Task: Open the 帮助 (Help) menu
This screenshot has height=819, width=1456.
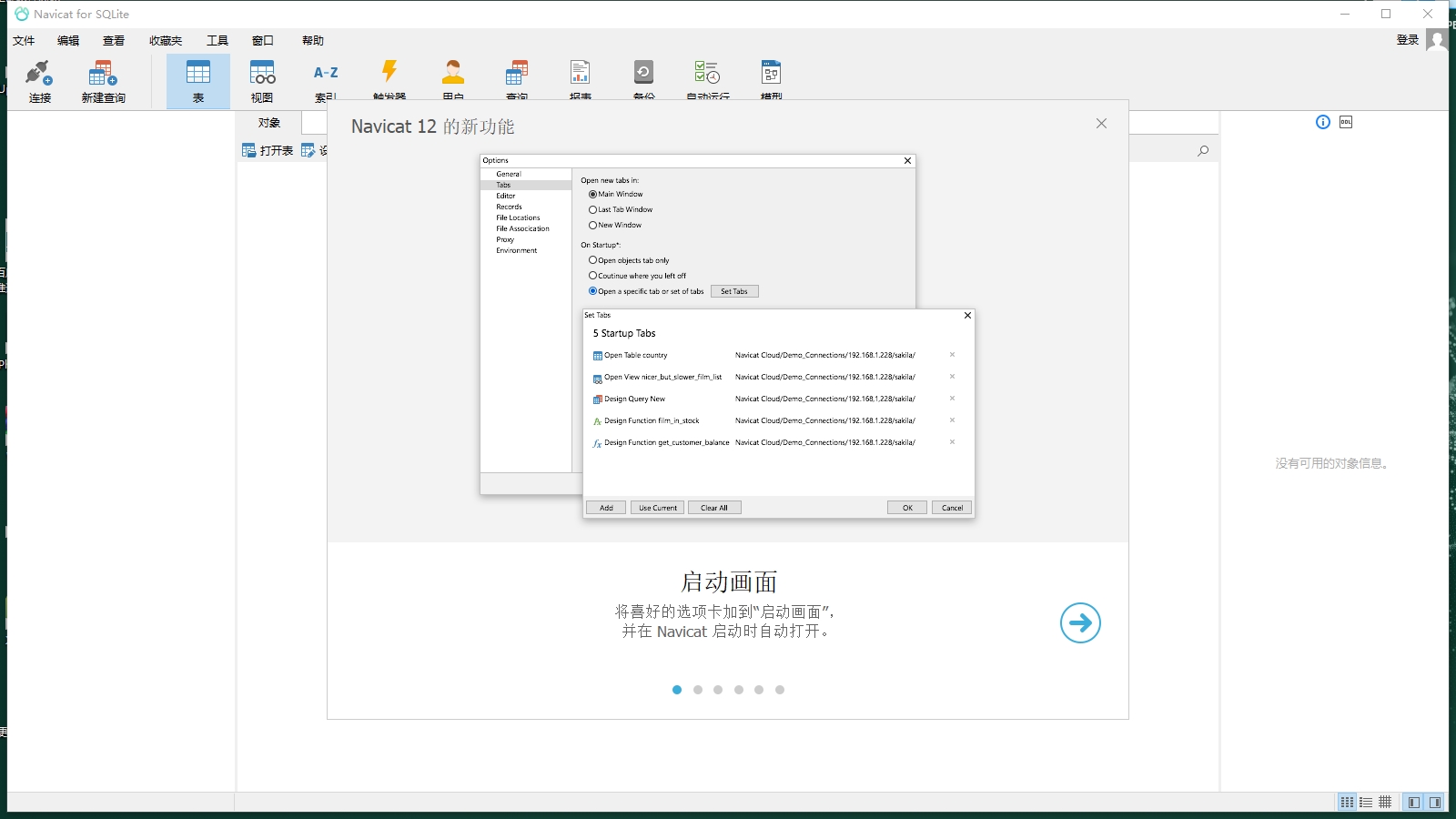Action: click(313, 41)
